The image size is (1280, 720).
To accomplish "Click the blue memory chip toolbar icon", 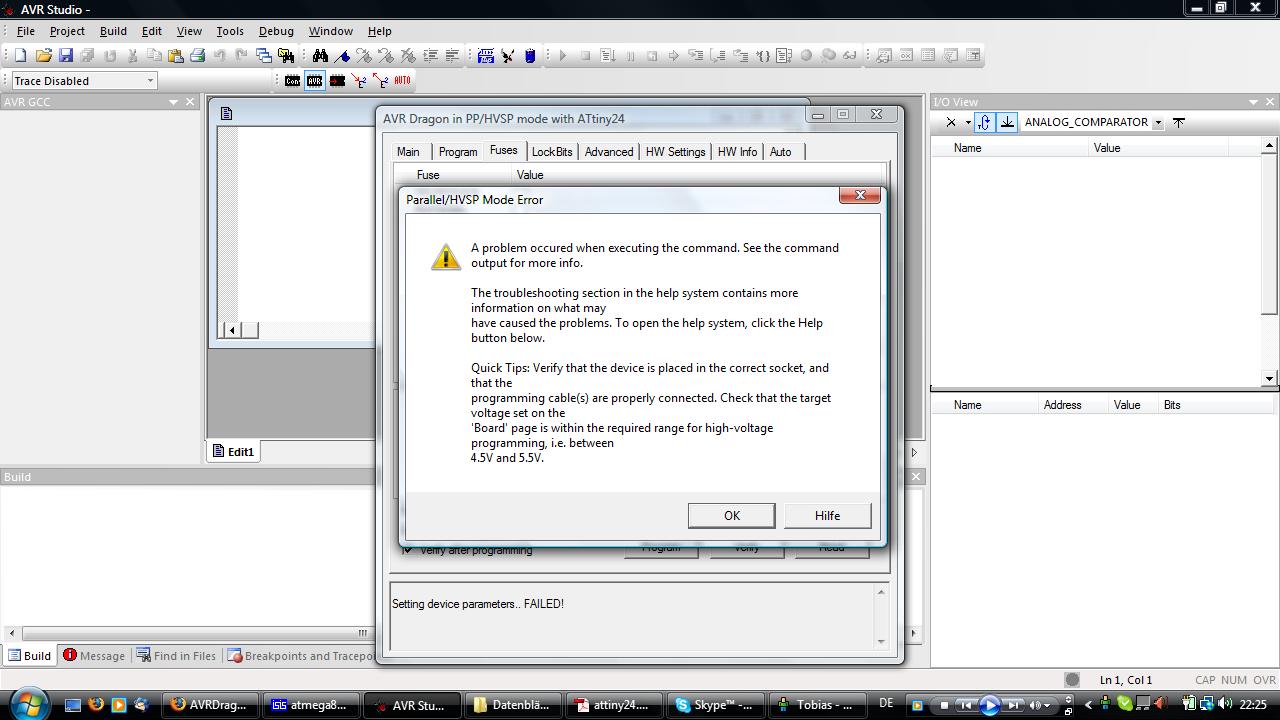I will (x=486, y=56).
